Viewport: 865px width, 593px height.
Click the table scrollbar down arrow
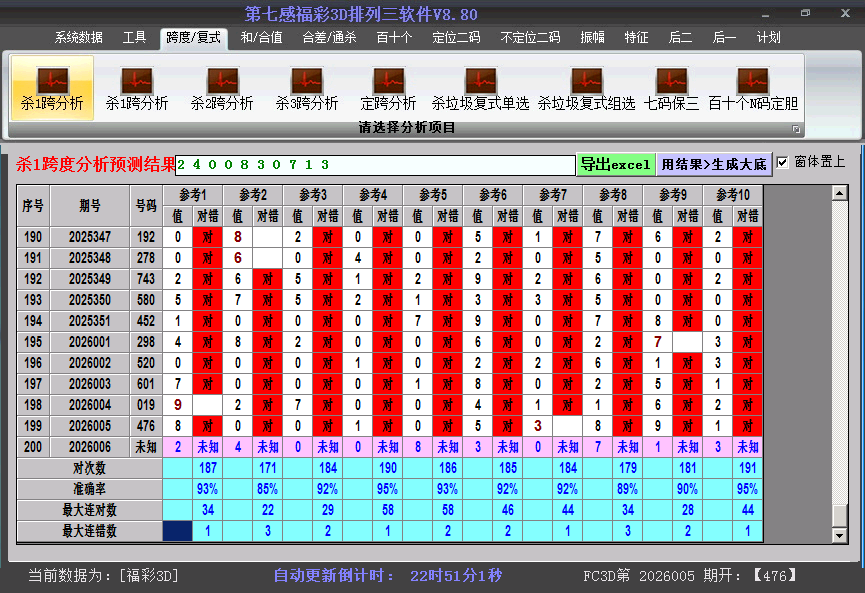[x=839, y=535]
